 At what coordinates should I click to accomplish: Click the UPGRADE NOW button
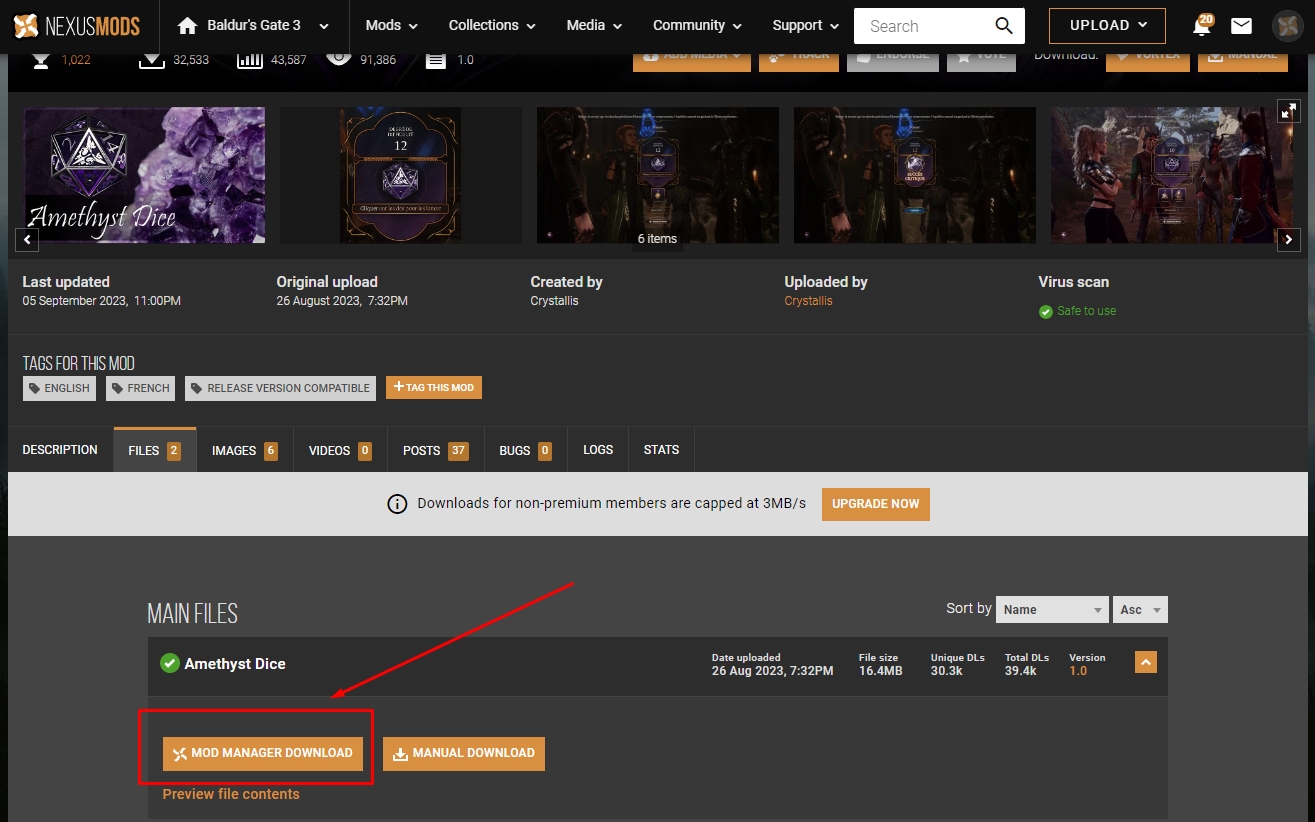point(875,504)
